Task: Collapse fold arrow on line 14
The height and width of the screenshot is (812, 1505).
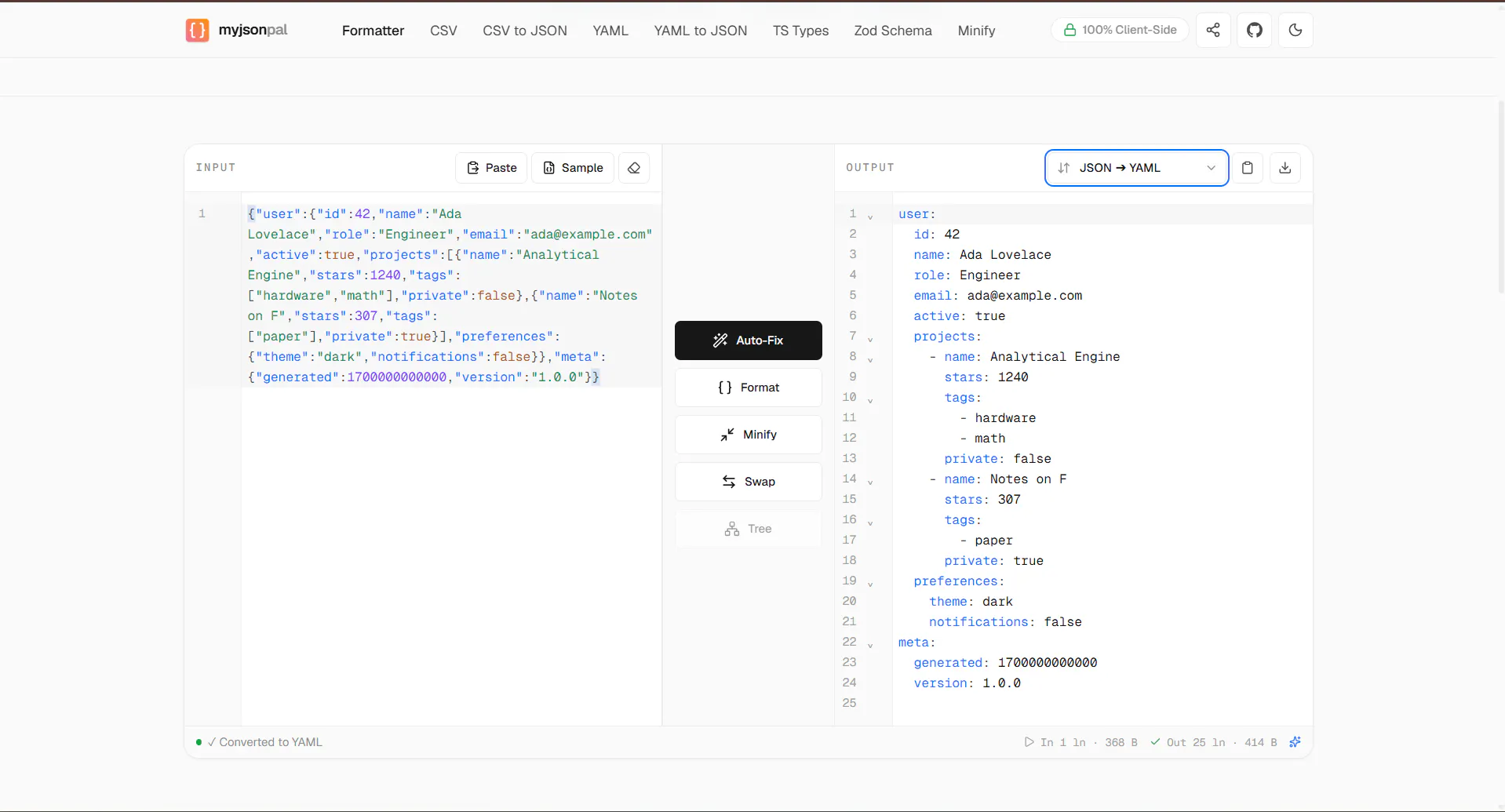Action: pos(870,482)
